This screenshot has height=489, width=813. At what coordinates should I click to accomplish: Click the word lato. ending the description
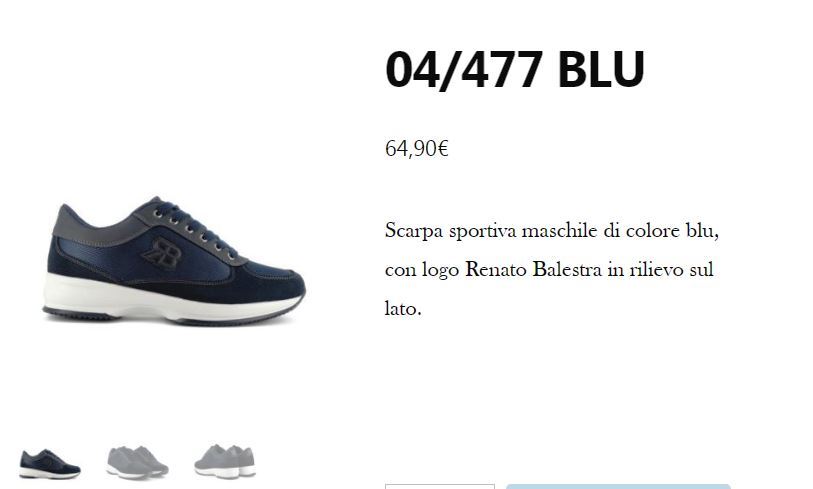pyautogui.click(x=403, y=308)
